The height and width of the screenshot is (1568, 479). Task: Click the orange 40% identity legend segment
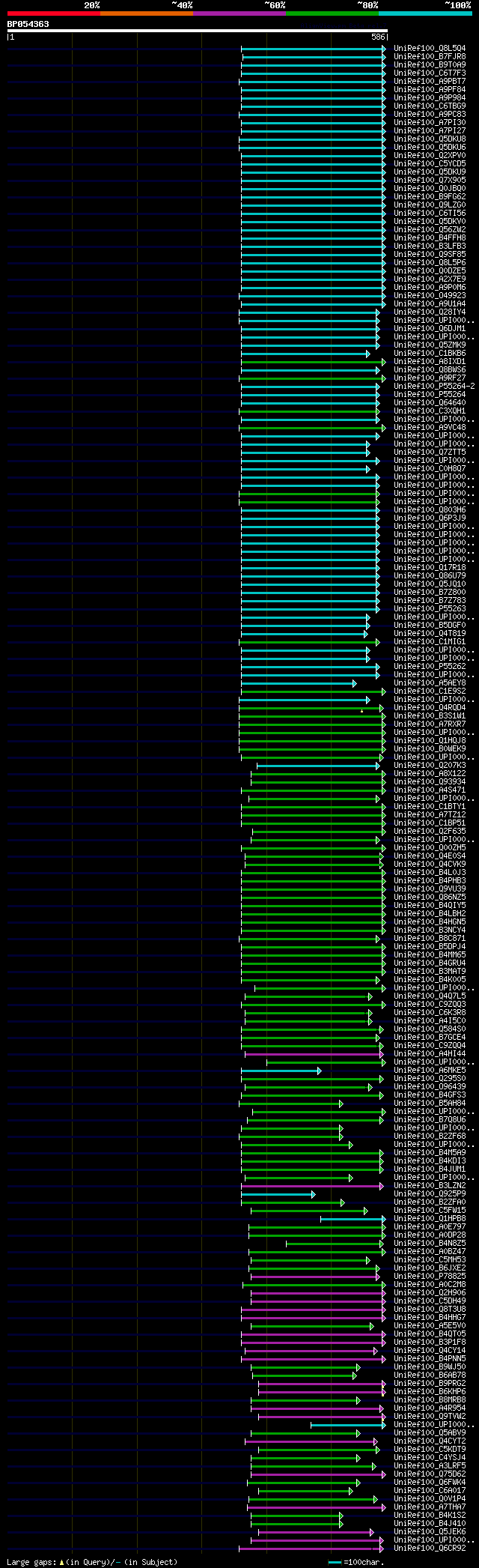pos(147,13)
